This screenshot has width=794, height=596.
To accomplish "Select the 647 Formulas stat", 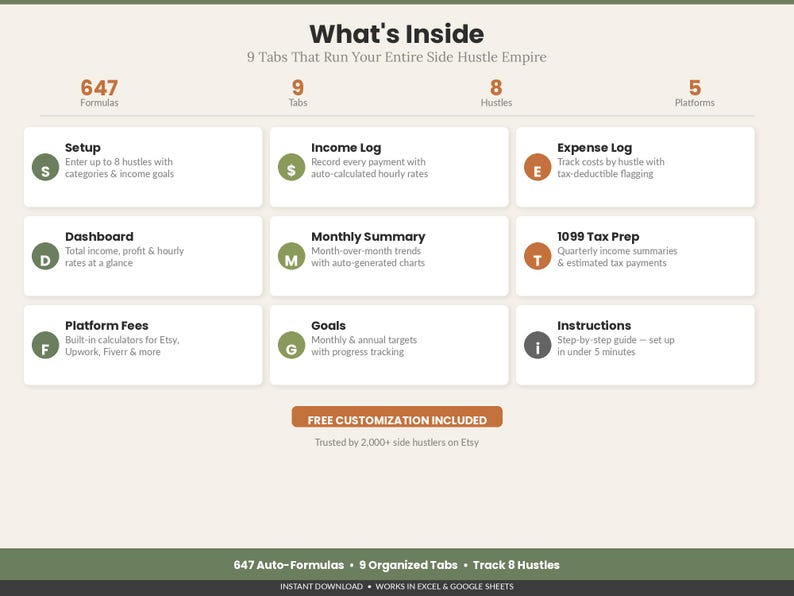I will click(99, 93).
